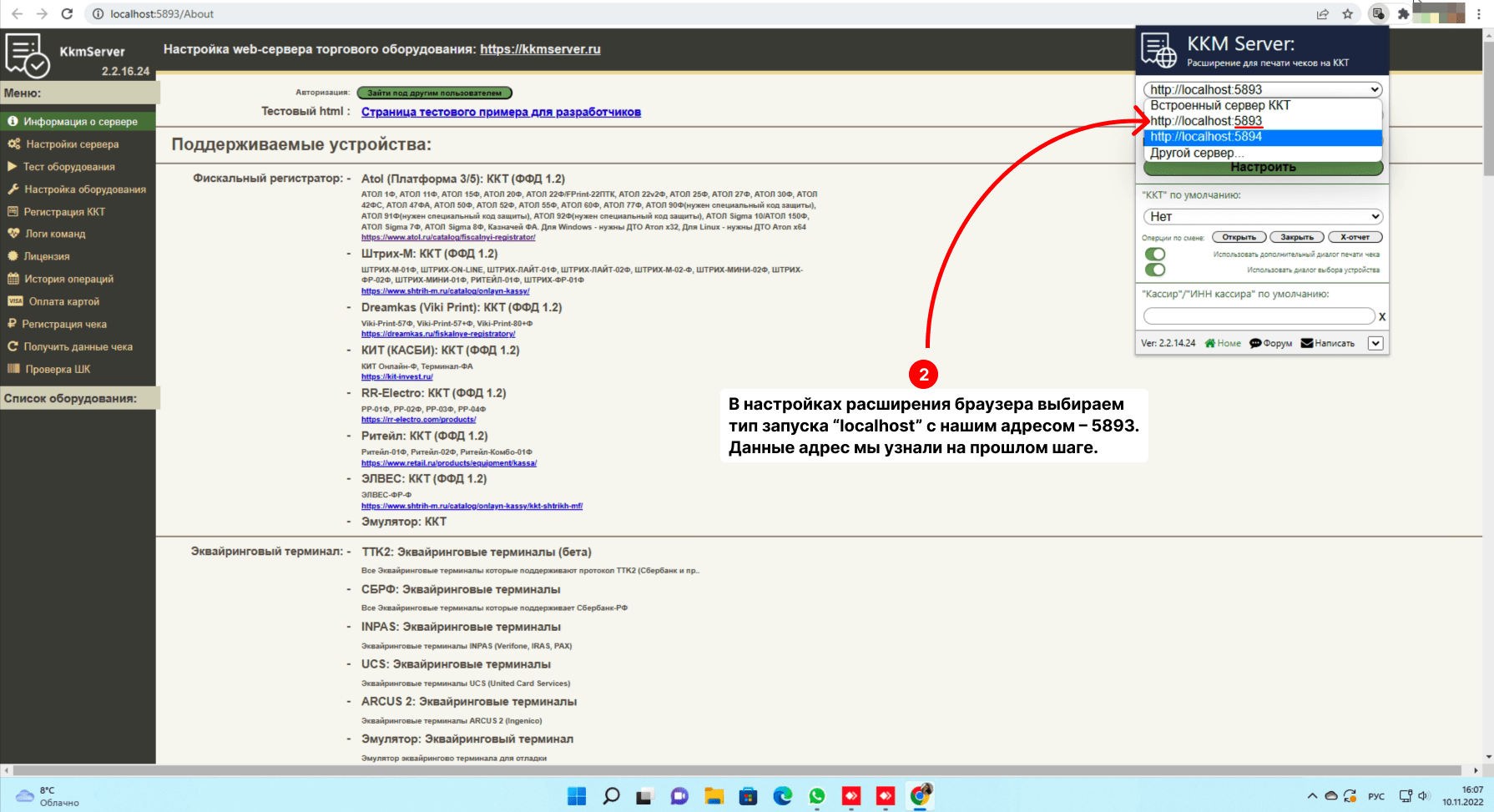Click the gear icon next to Лицензия

pyautogui.click(x=13, y=256)
